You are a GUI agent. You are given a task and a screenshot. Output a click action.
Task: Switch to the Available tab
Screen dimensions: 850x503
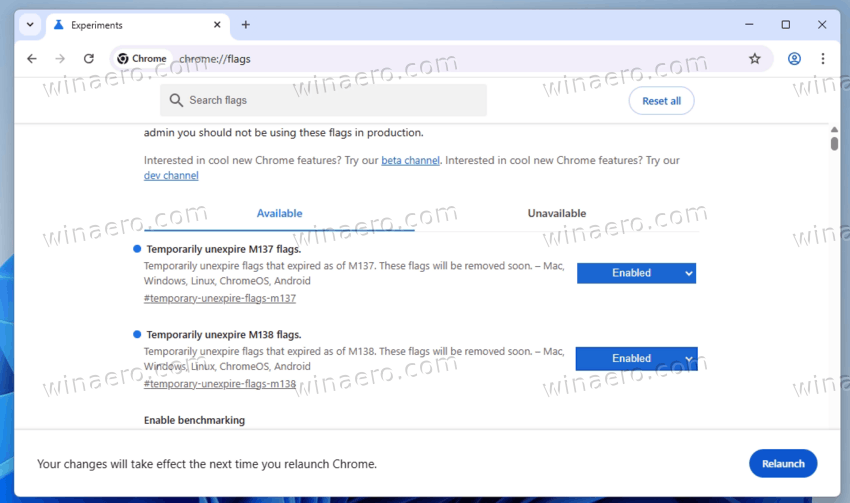coord(279,214)
